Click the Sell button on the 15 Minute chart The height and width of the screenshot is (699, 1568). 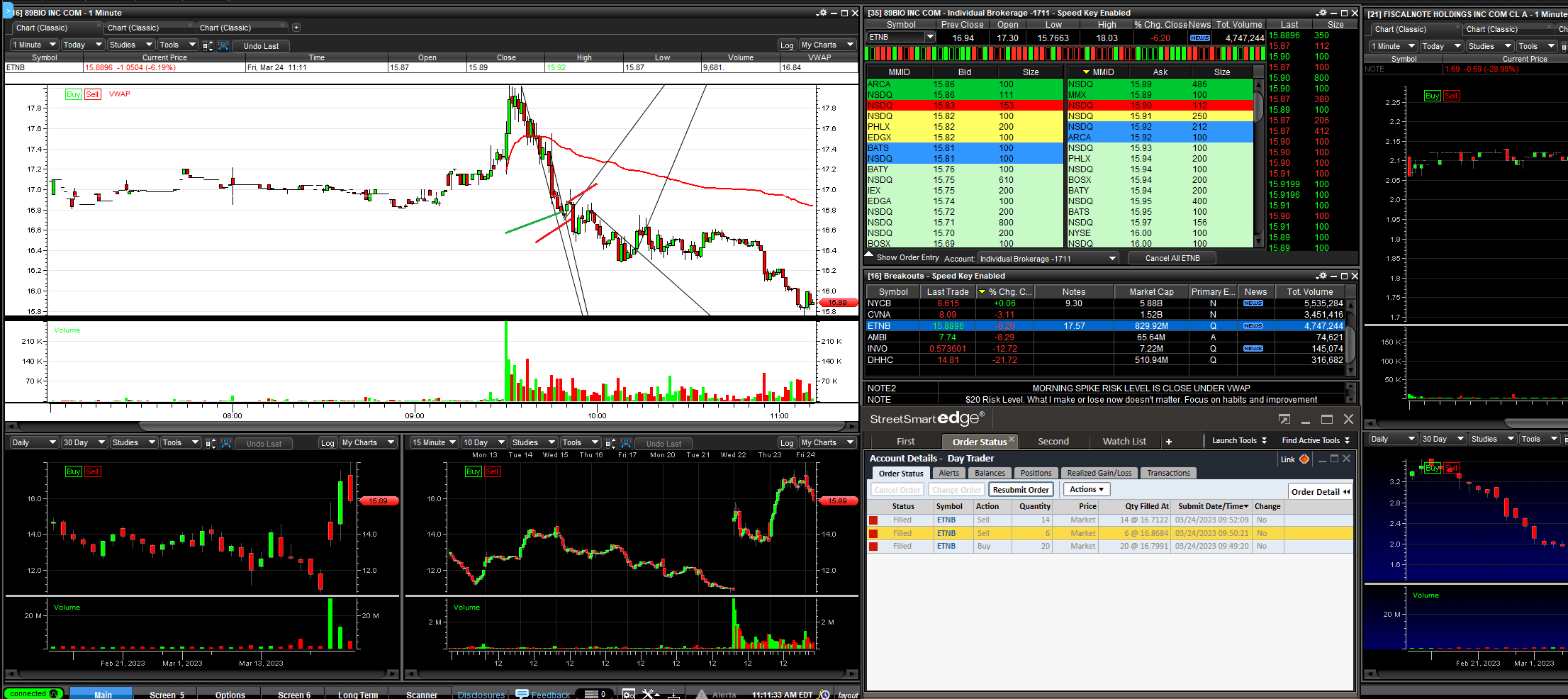click(x=492, y=471)
